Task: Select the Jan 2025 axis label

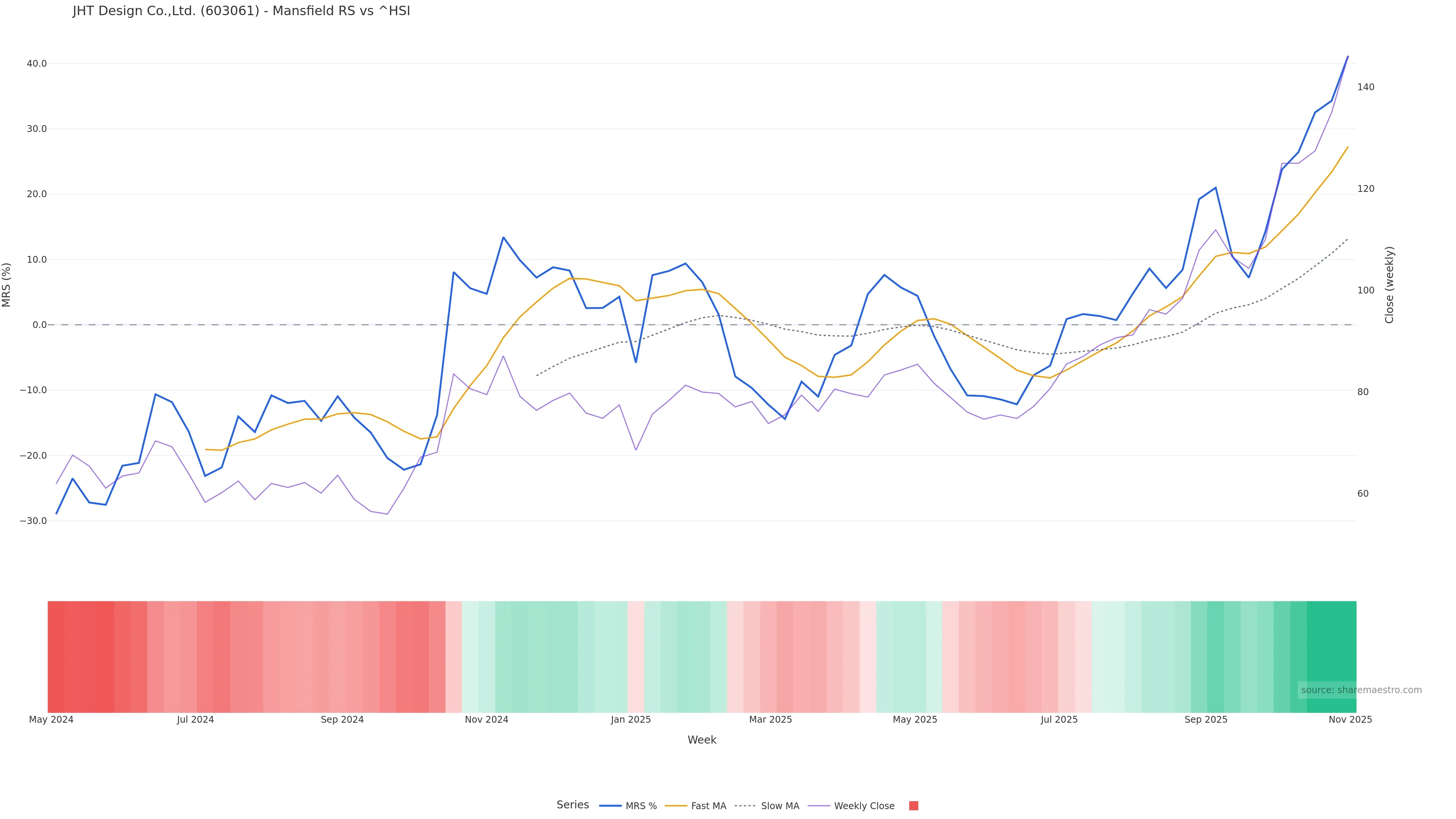Action: pos(631,720)
